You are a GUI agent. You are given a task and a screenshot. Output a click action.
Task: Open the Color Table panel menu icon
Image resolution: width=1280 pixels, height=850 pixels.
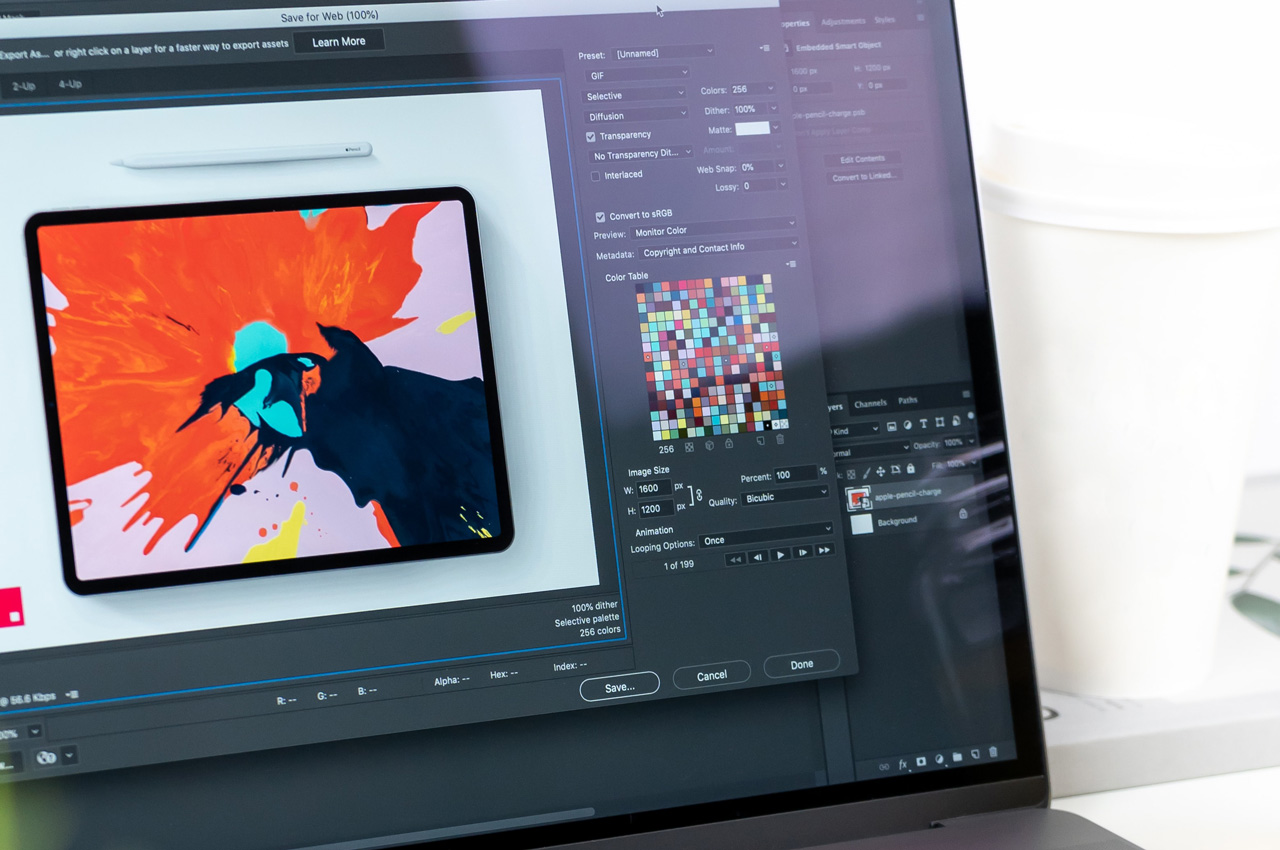(x=791, y=264)
